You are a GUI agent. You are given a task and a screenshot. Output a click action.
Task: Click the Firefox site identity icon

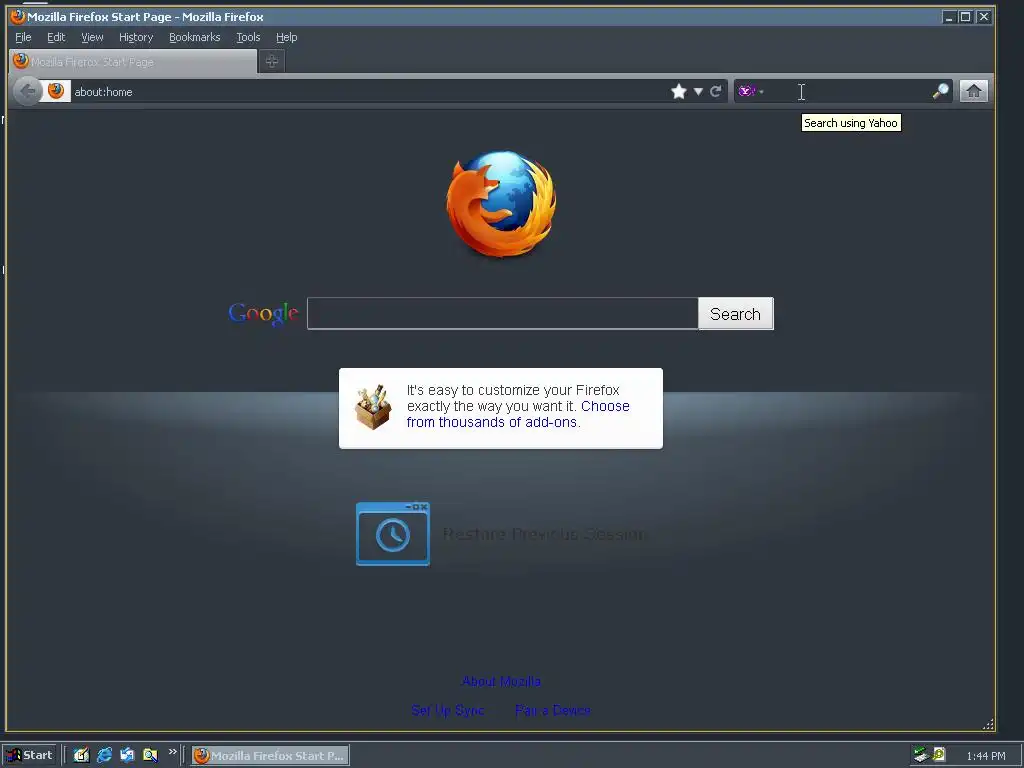coord(56,91)
